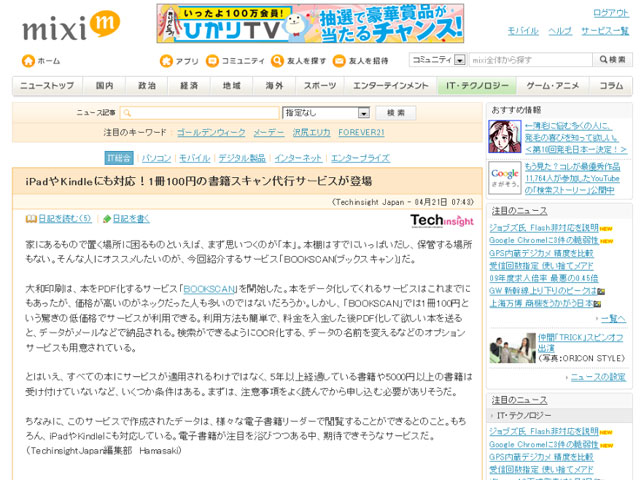Open デジタル製品 subcategory link
The height and width of the screenshot is (480, 640).
[x=242, y=158]
